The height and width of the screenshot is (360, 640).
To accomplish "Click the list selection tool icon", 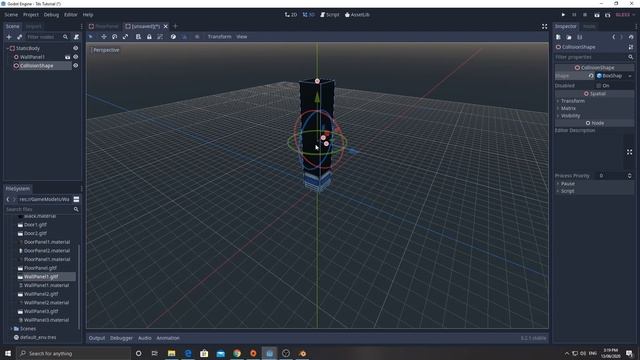I will (x=138, y=37).
